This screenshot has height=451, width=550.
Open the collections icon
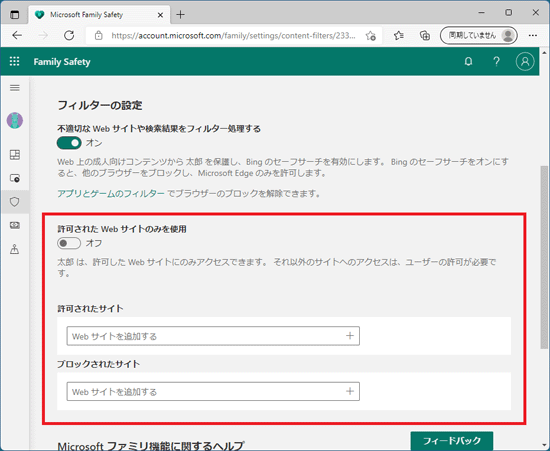425,35
